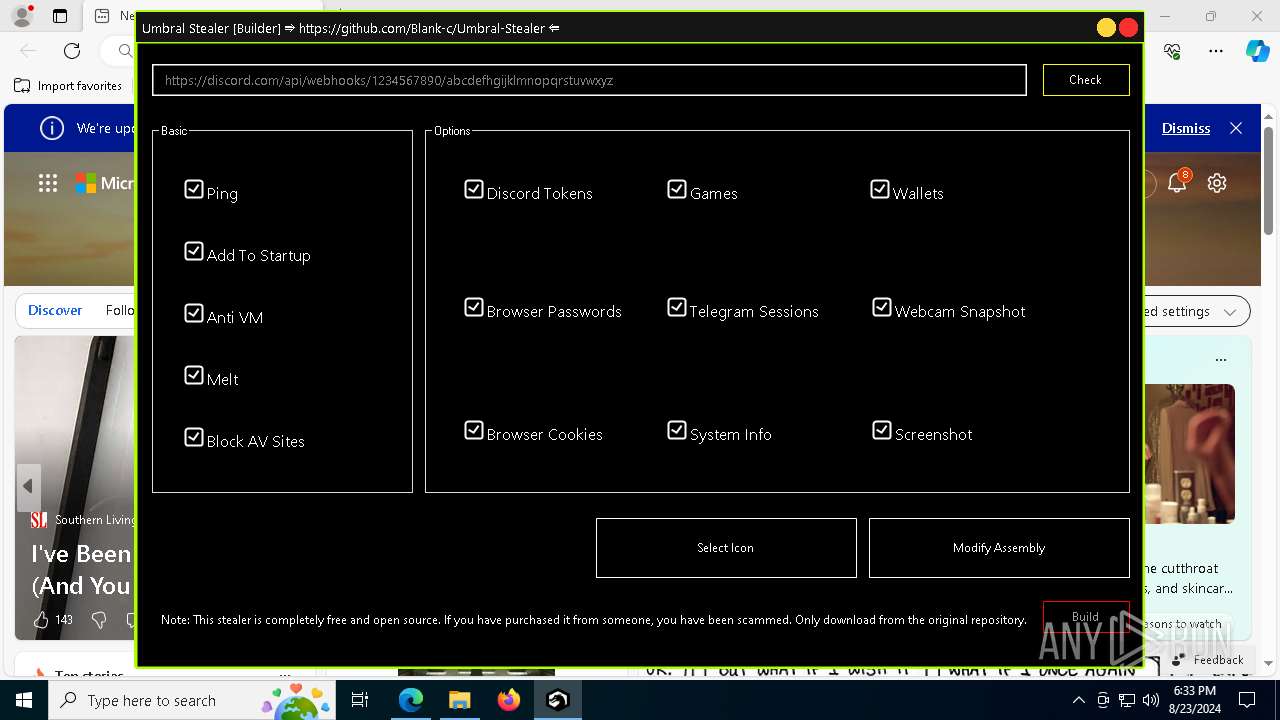
Task: Click Import favorites in bookmarks bar
Action: coord(68,86)
